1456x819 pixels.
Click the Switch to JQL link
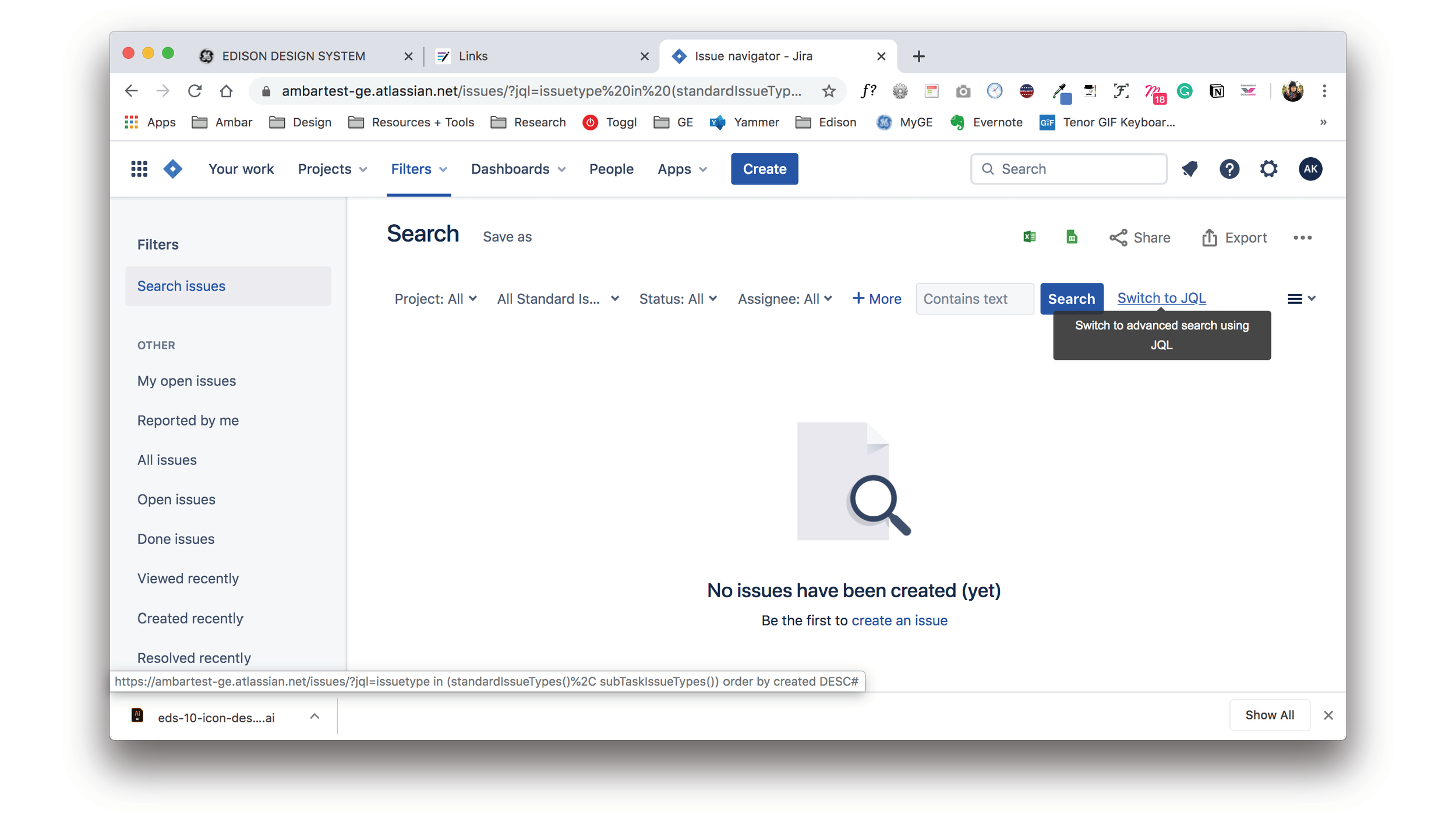coord(1161,297)
